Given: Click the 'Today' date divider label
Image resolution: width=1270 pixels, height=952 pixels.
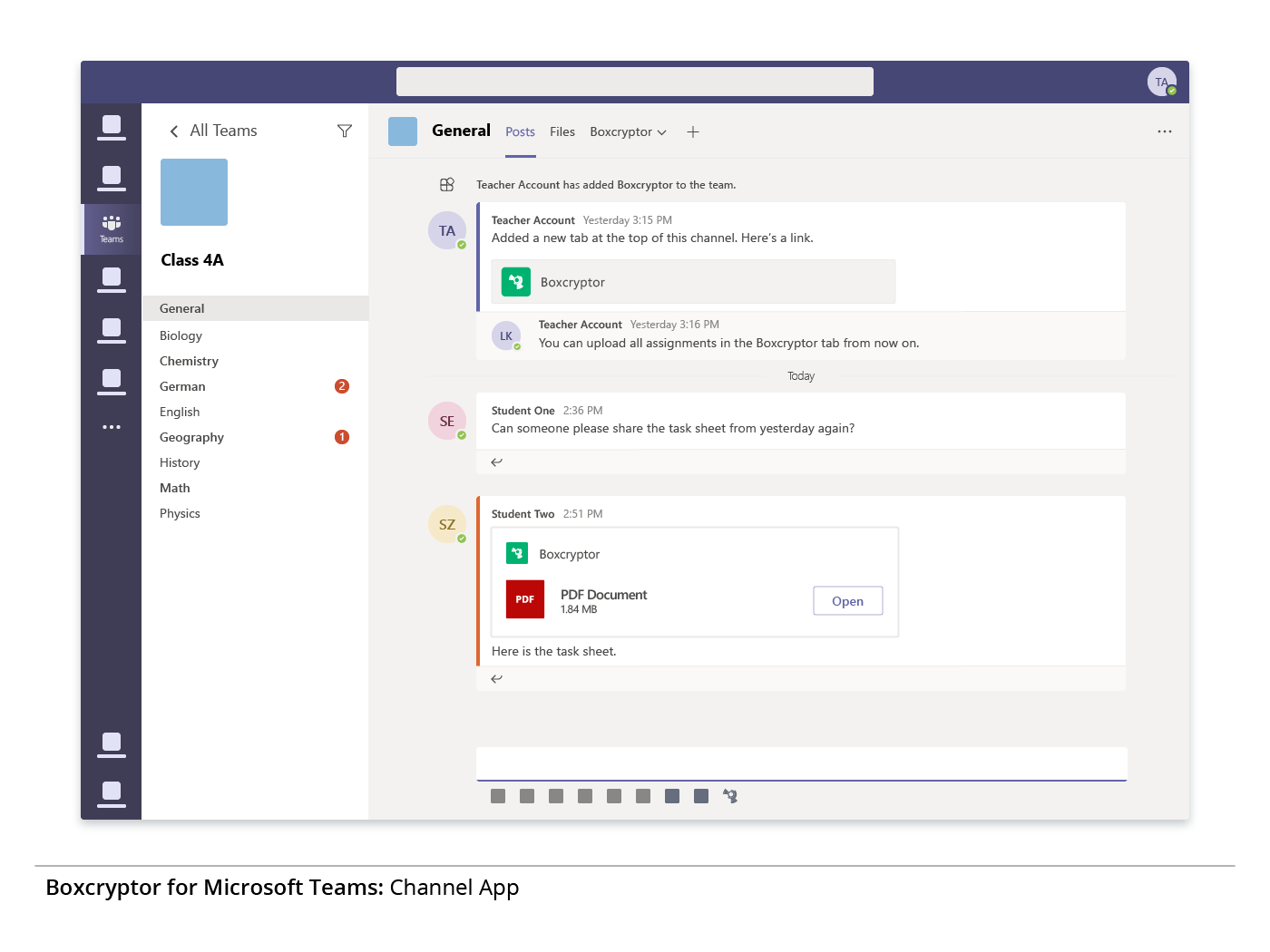Looking at the screenshot, I should tap(801, 376).
